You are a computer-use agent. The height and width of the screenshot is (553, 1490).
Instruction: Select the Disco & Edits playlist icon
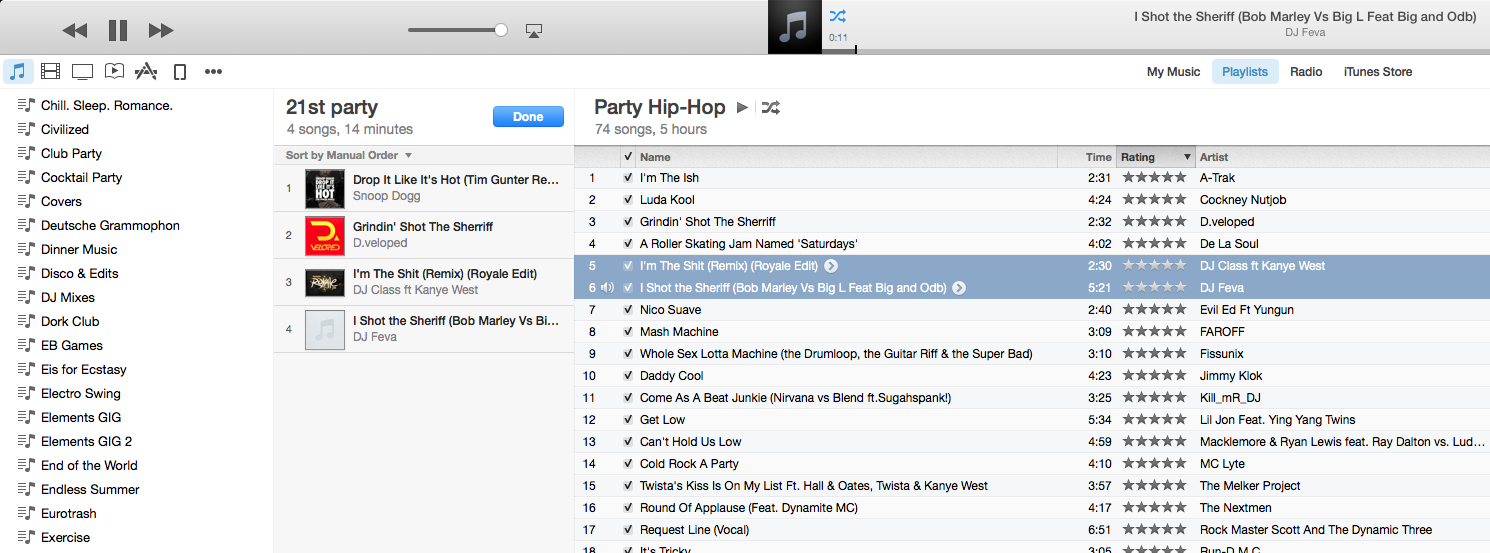click(x=26, y=273)
